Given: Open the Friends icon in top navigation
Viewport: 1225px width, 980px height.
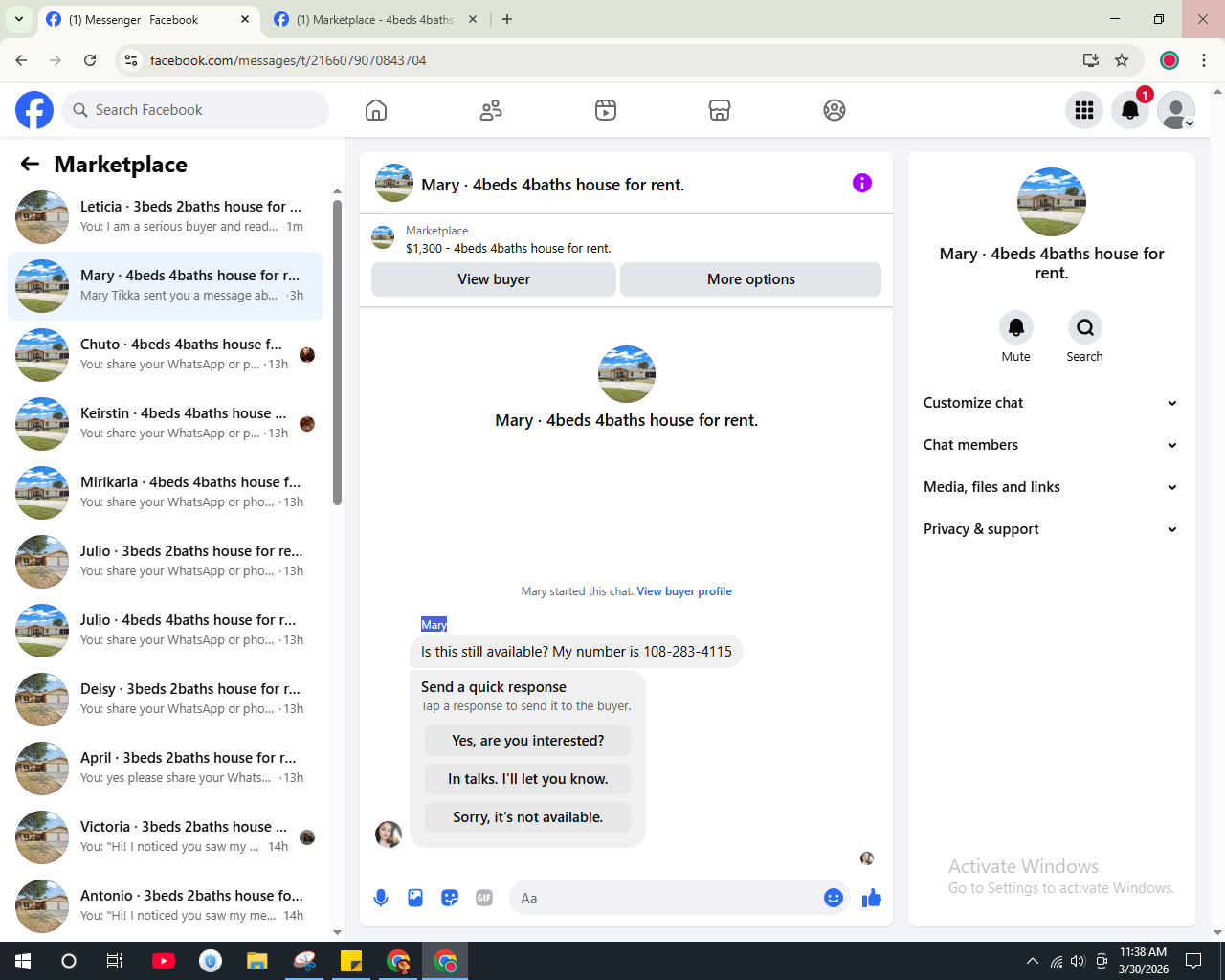Looking at the screenshot, I should [x=491, y=110].
